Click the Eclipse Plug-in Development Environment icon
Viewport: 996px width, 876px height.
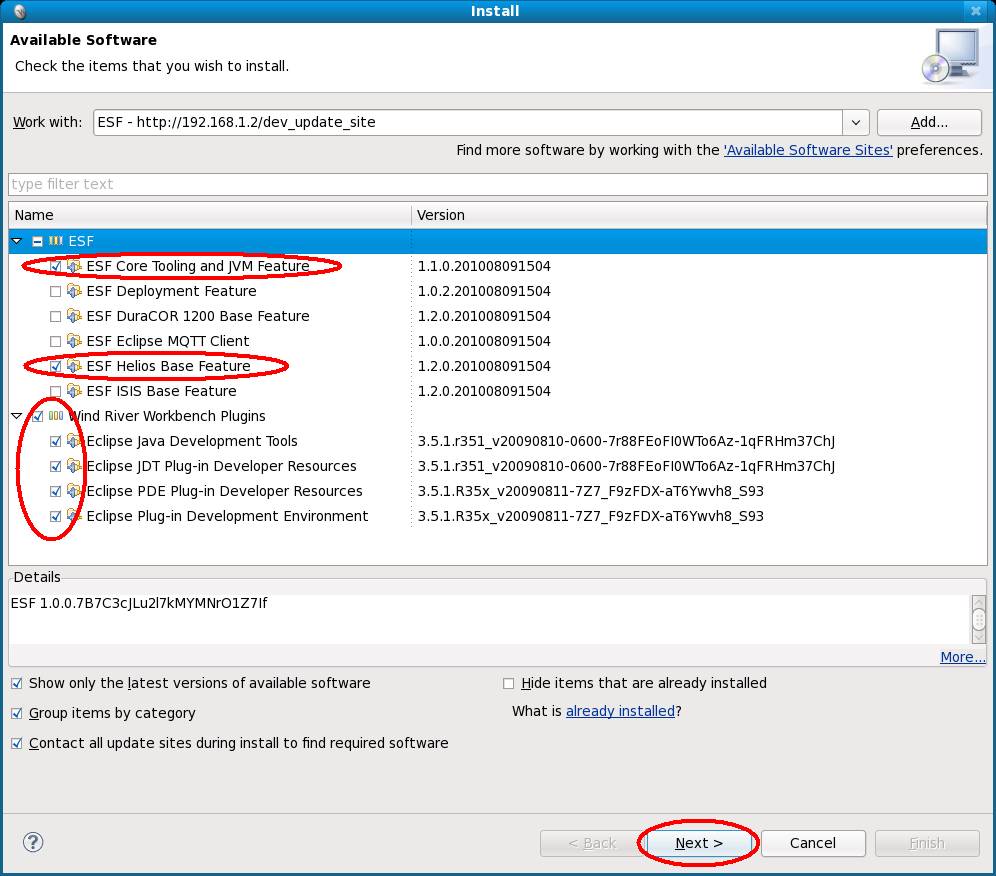(74, 516)
